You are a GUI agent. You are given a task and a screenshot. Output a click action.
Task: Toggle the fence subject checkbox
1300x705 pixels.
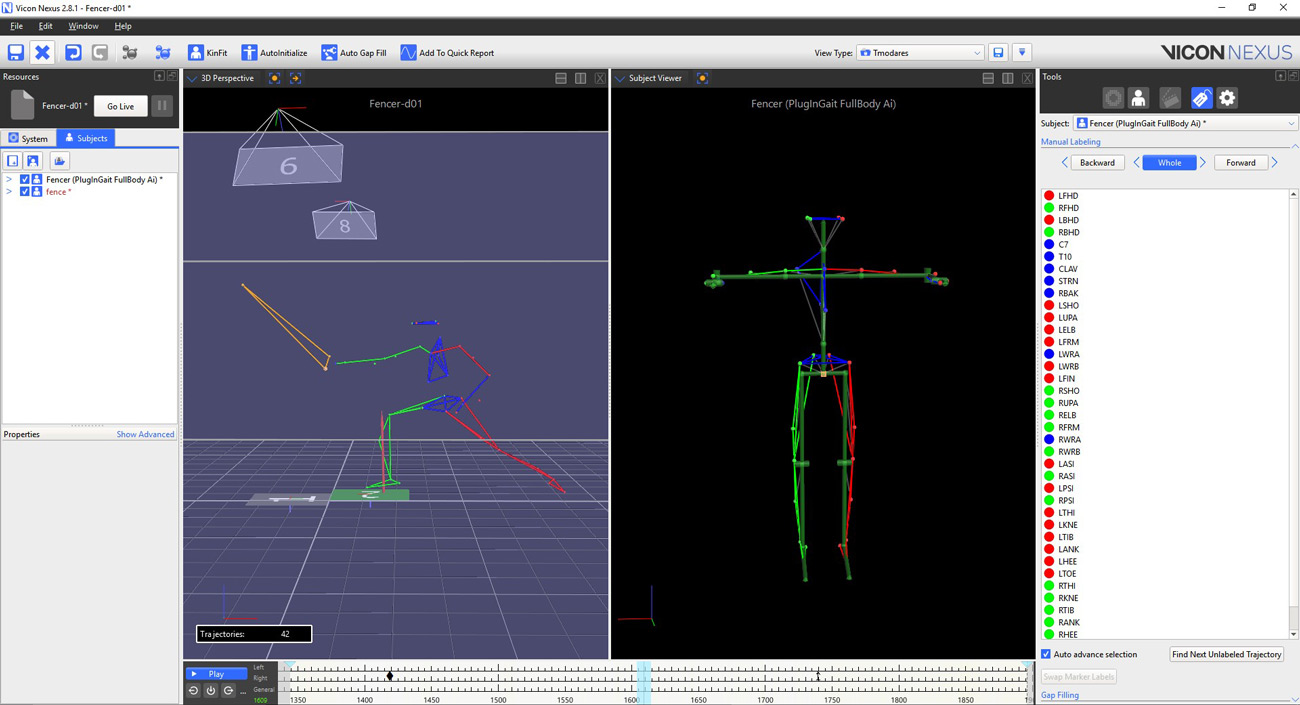tap(25, 192)
